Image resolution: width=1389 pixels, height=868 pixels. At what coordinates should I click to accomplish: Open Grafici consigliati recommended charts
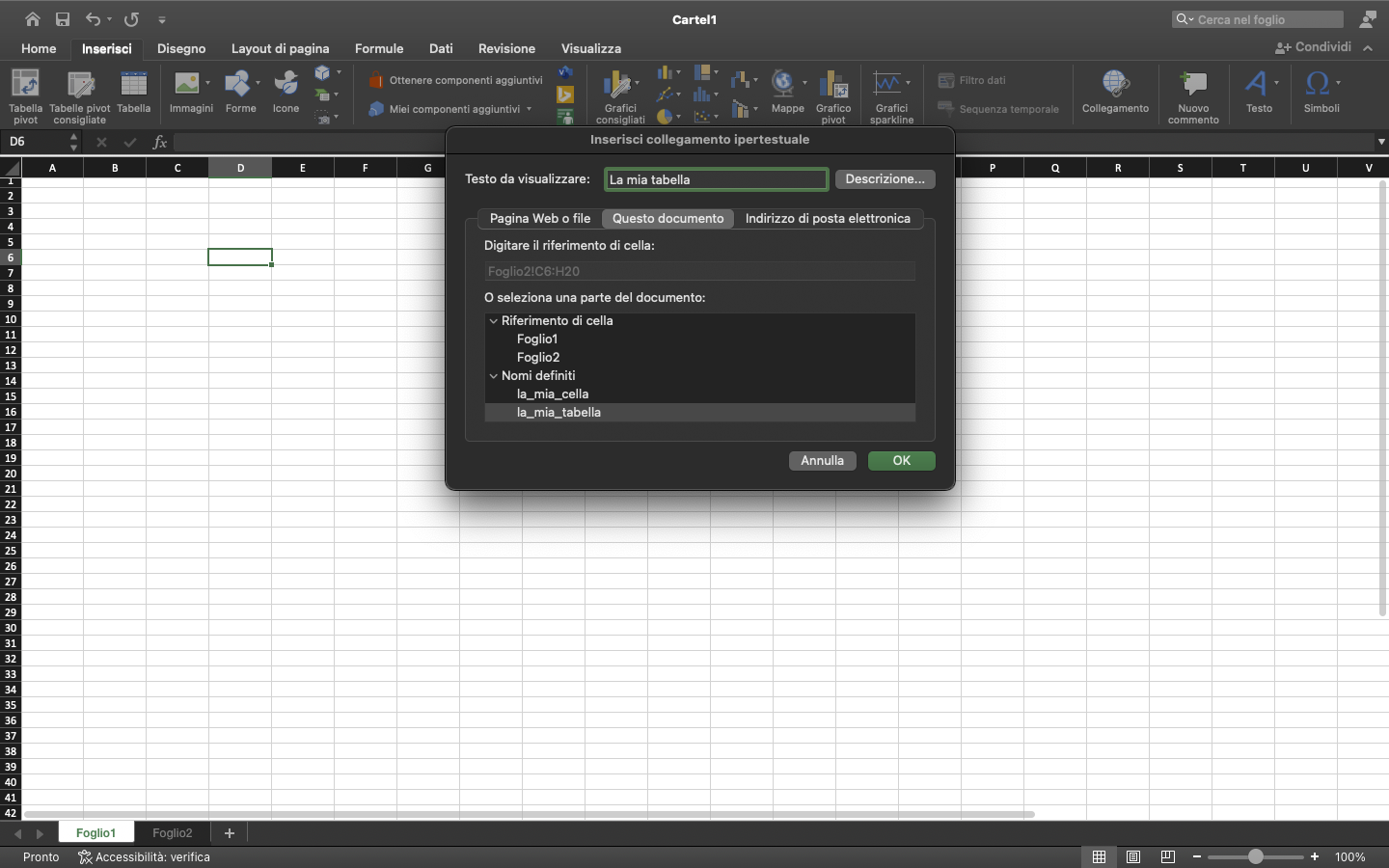tap(619, 94)
